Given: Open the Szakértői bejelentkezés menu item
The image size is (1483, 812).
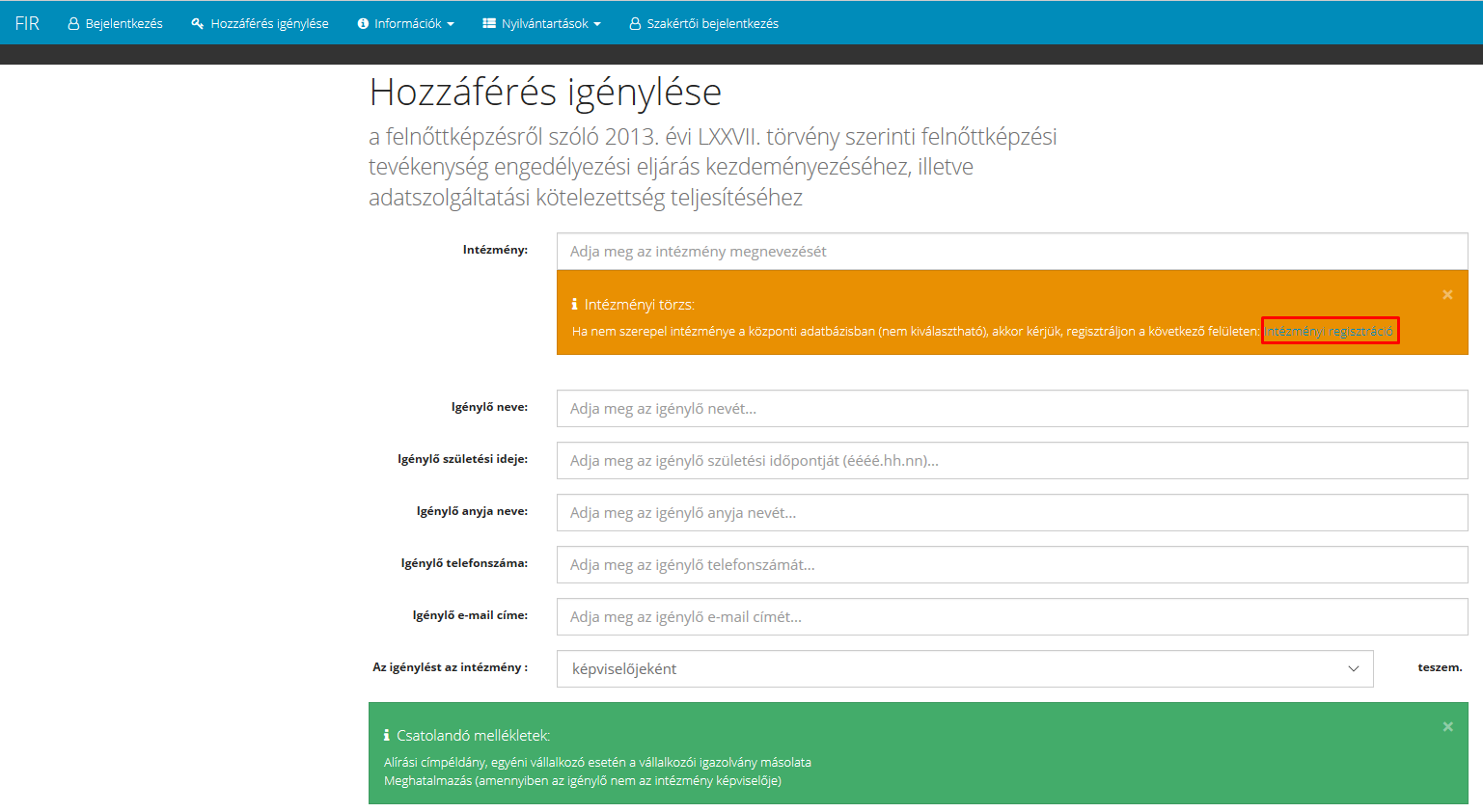Looking at the screenshot, I should (712, 24).
